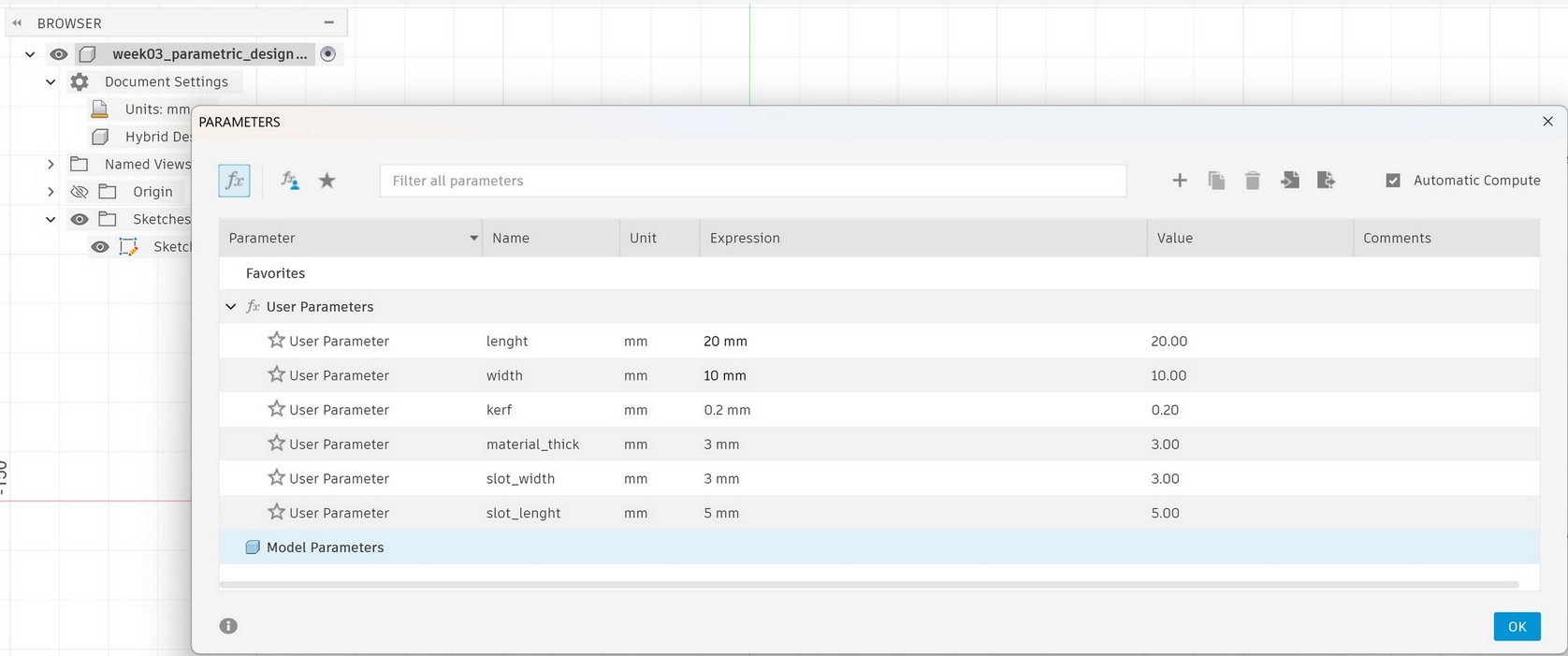Click material_thick parameter name
The height and width of the screenshot is (656, 1568).
click(x=532, y=445)
